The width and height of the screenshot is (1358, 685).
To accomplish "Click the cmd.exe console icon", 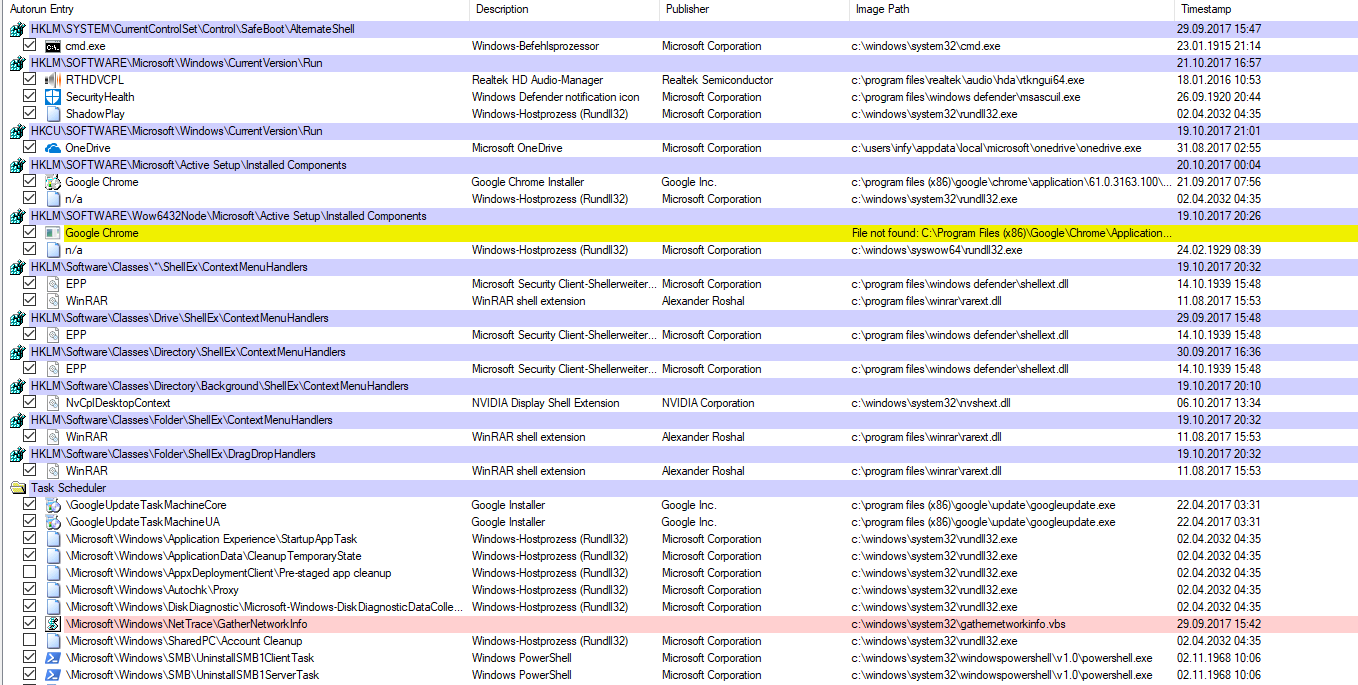I will point(53,46).
